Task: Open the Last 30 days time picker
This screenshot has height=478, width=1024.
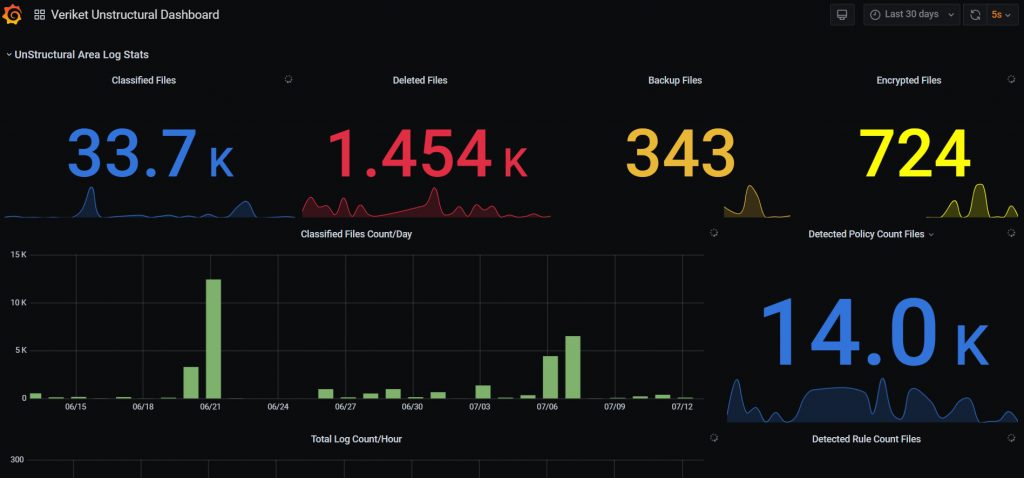Action: 912,14
